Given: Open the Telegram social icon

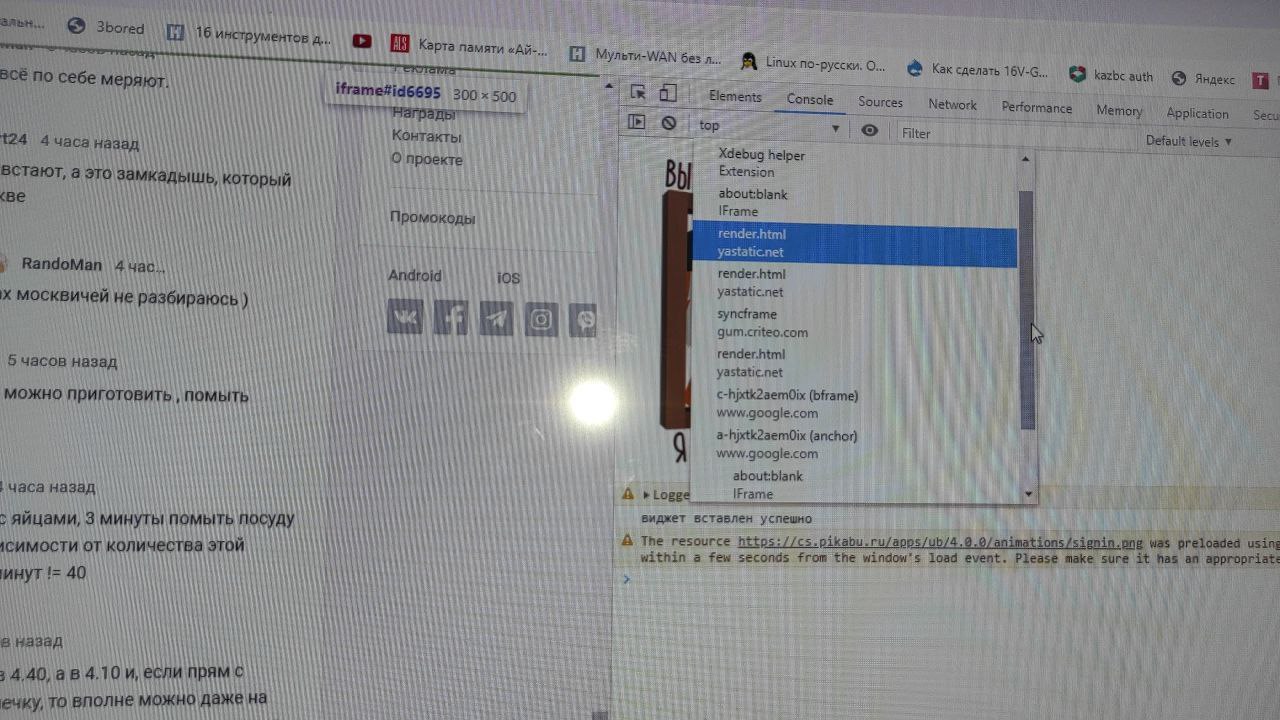Looking at the screenshot, I should [x=496, y=318].
